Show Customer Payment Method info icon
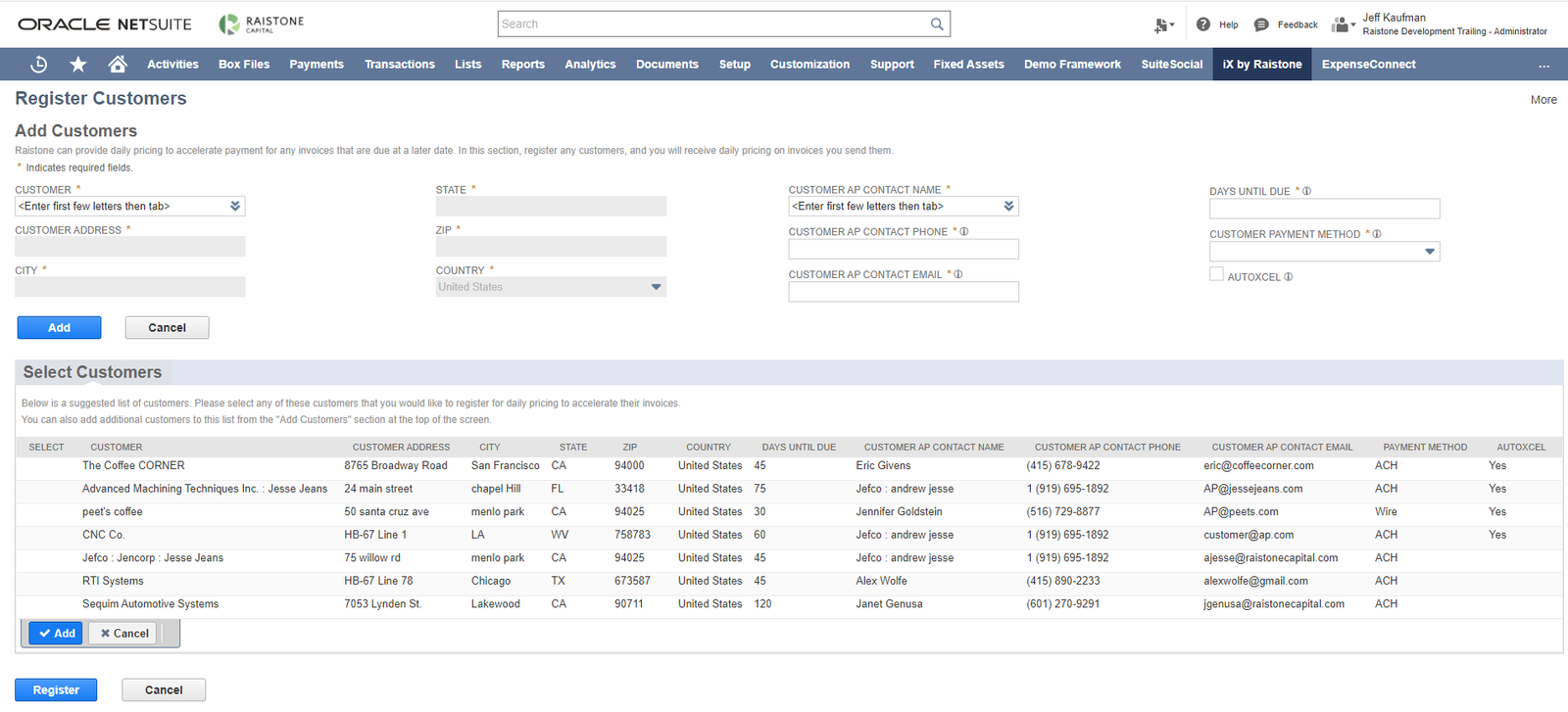1568x712 pixels. click(x=1377, y=234)
